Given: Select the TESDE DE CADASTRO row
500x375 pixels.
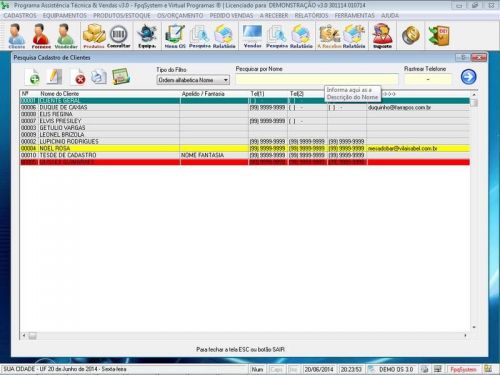Looking at the screenshot, I should [245, 155].
